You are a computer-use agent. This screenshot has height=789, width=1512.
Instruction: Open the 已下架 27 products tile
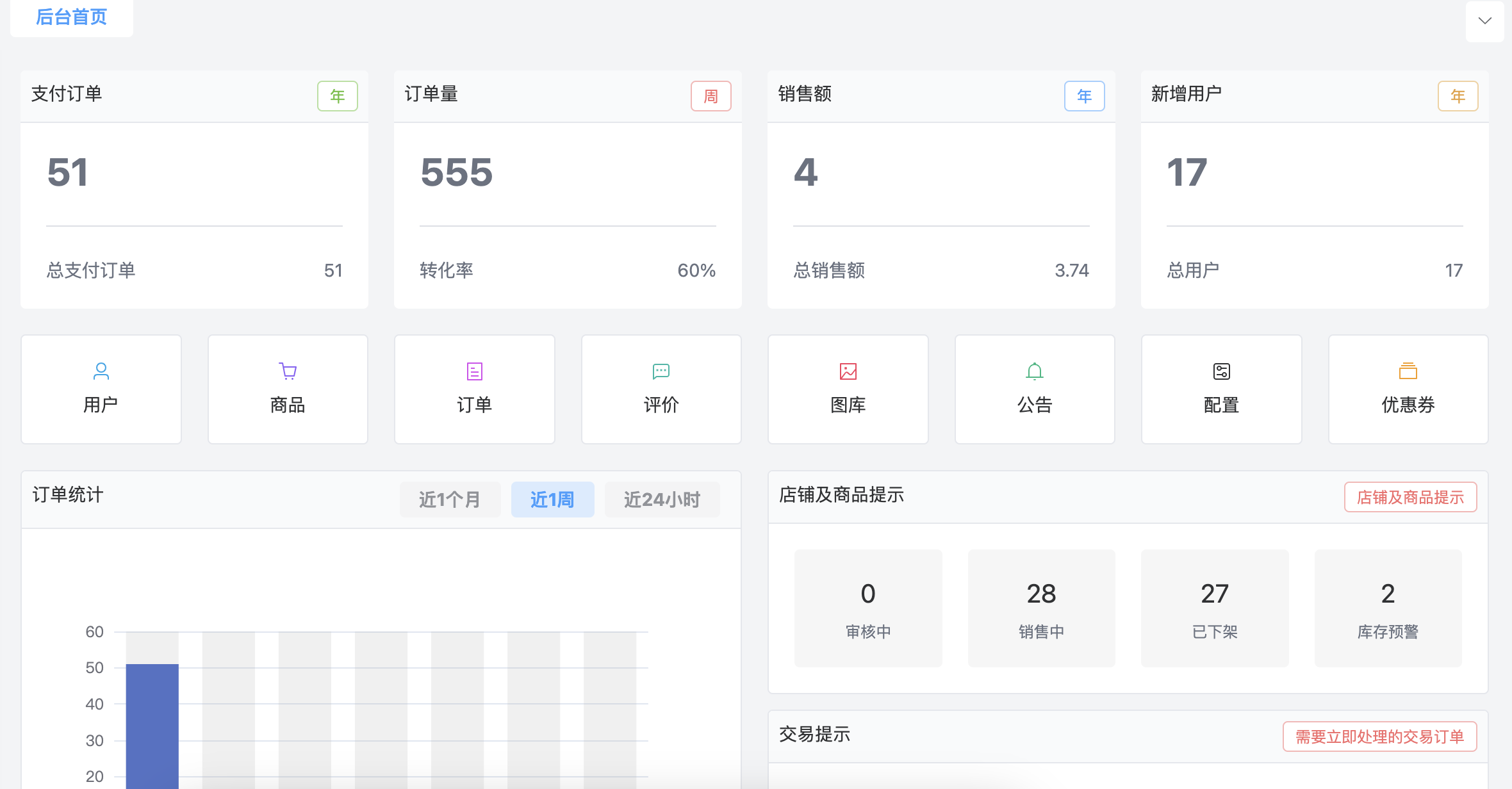pos(1215,608)
